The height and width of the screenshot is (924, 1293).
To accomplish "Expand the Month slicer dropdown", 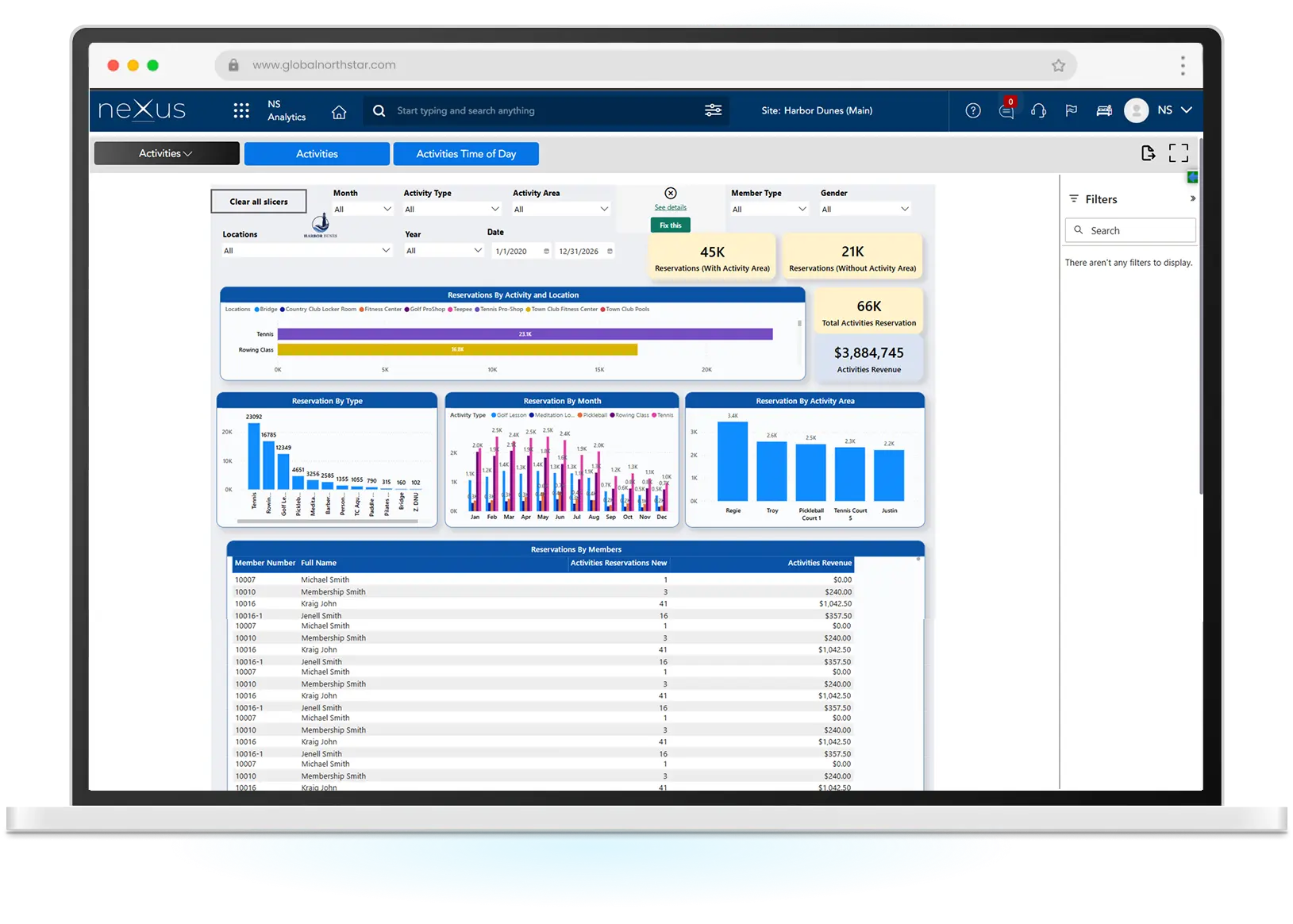I will [363, 210].
